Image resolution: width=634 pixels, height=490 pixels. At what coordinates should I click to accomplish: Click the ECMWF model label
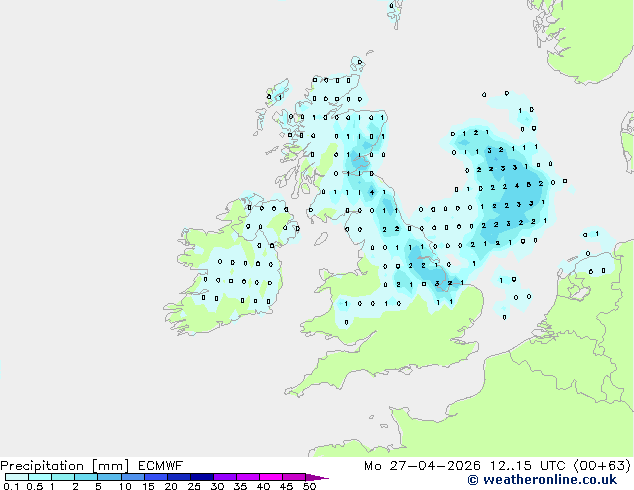pyautogui.click(x=161, y=466)
